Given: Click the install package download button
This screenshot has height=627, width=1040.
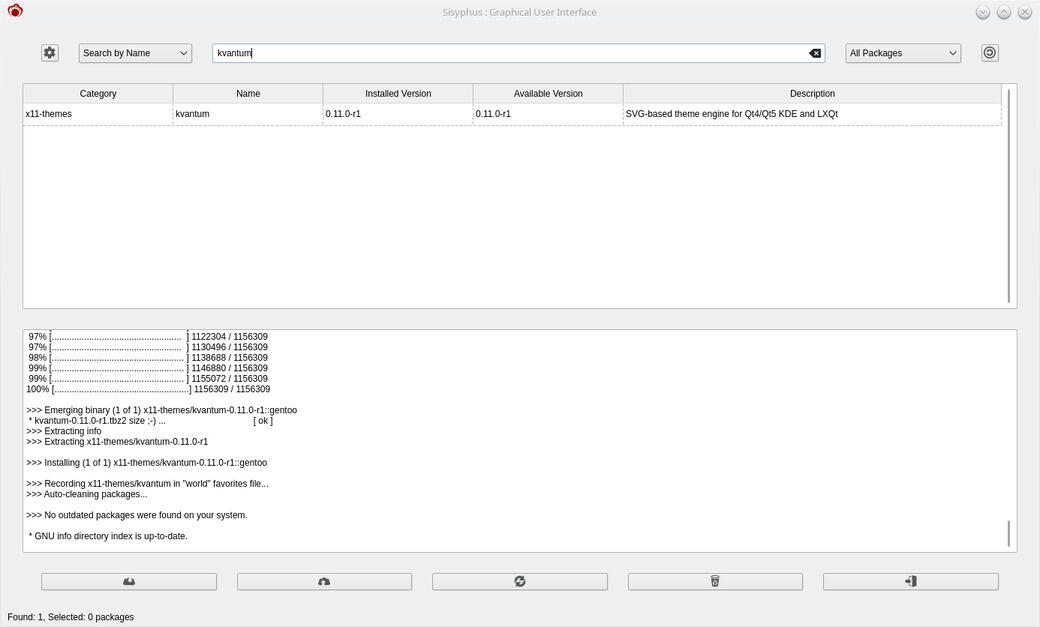Looking at the screenshot, I should 129,581.
